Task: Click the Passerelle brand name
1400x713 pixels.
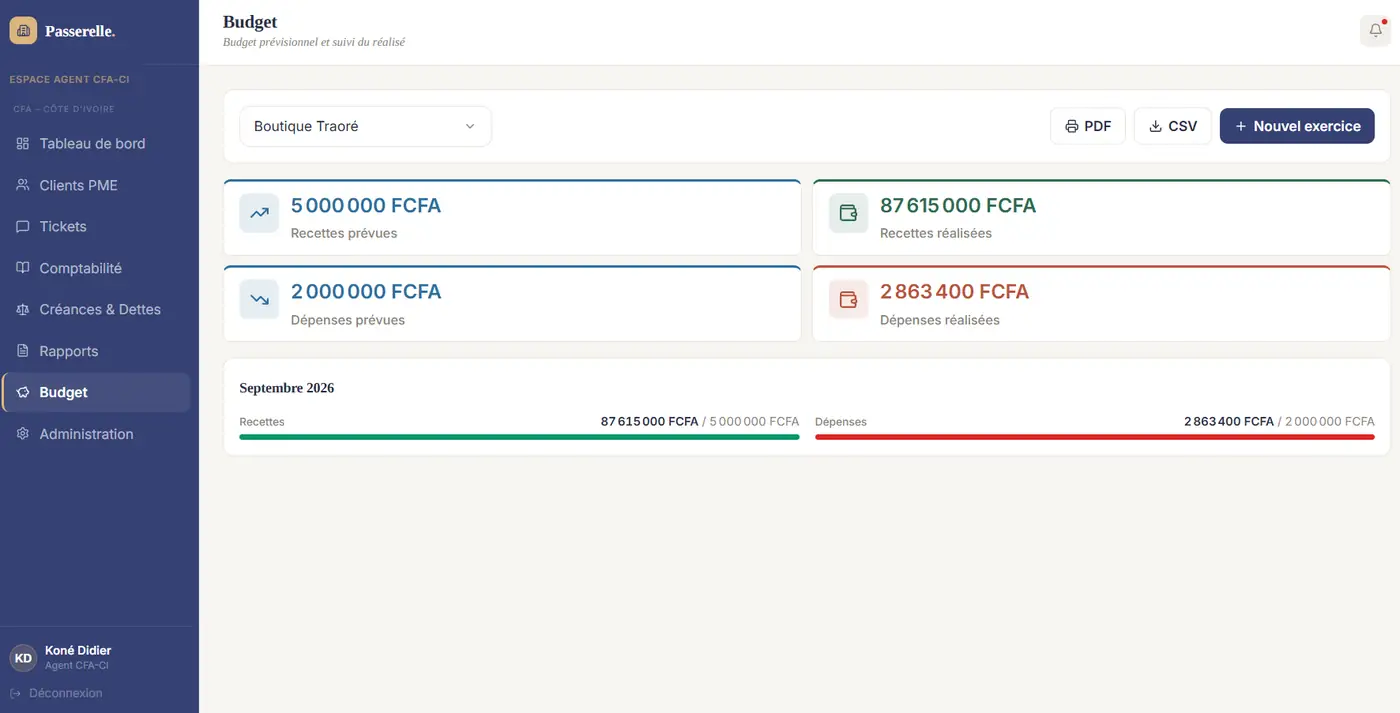Action: pyautogui.click(x=80, y=32)
